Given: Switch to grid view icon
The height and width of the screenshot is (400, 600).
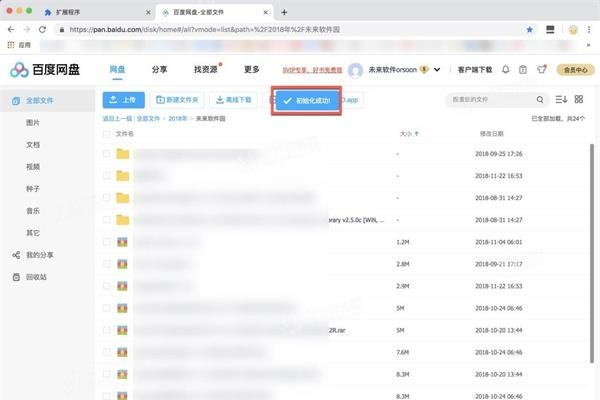Looking at the screenshot, I should tap(579, 100).
